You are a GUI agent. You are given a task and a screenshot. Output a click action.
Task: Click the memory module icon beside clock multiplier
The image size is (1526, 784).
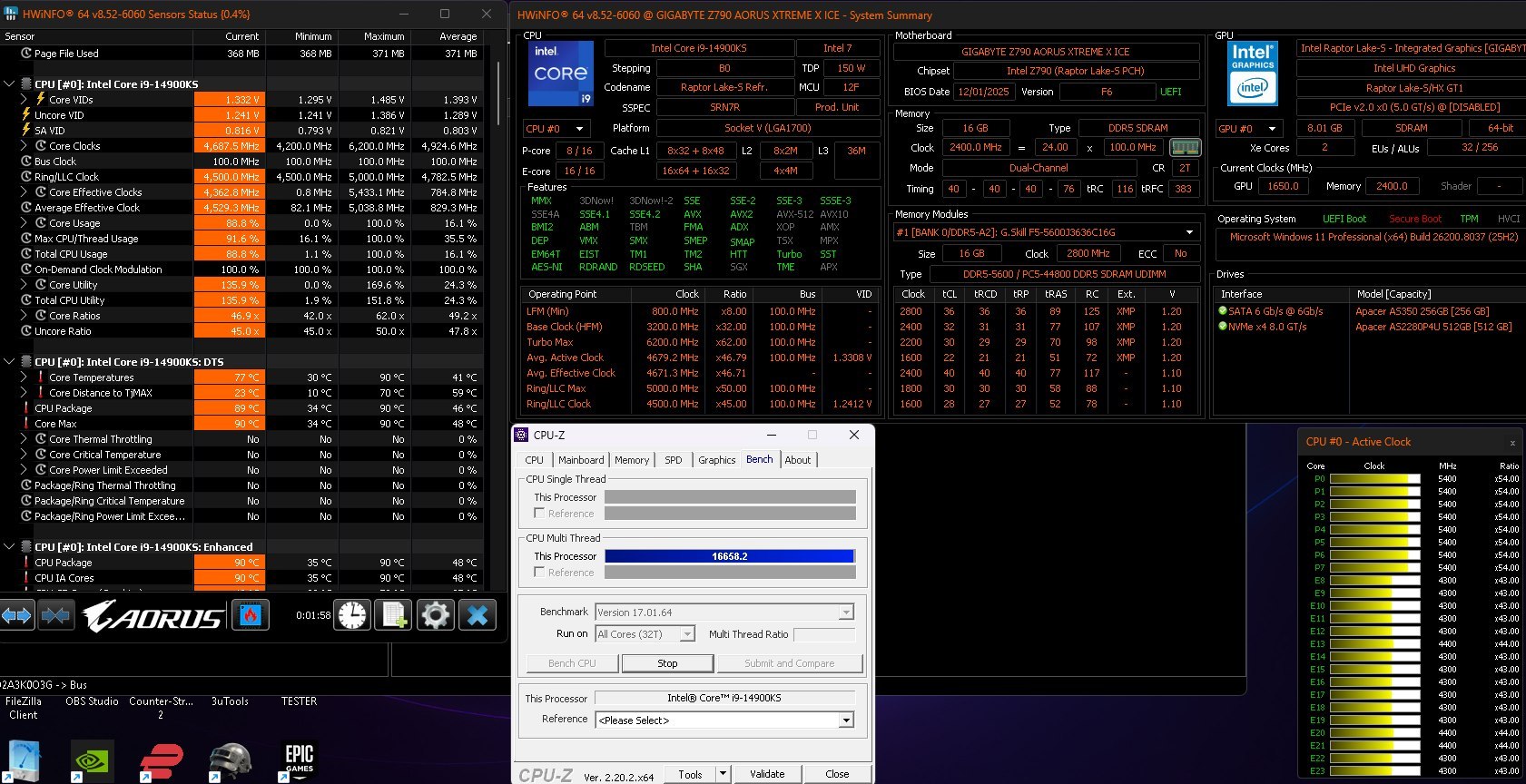tap(1185, 147)
